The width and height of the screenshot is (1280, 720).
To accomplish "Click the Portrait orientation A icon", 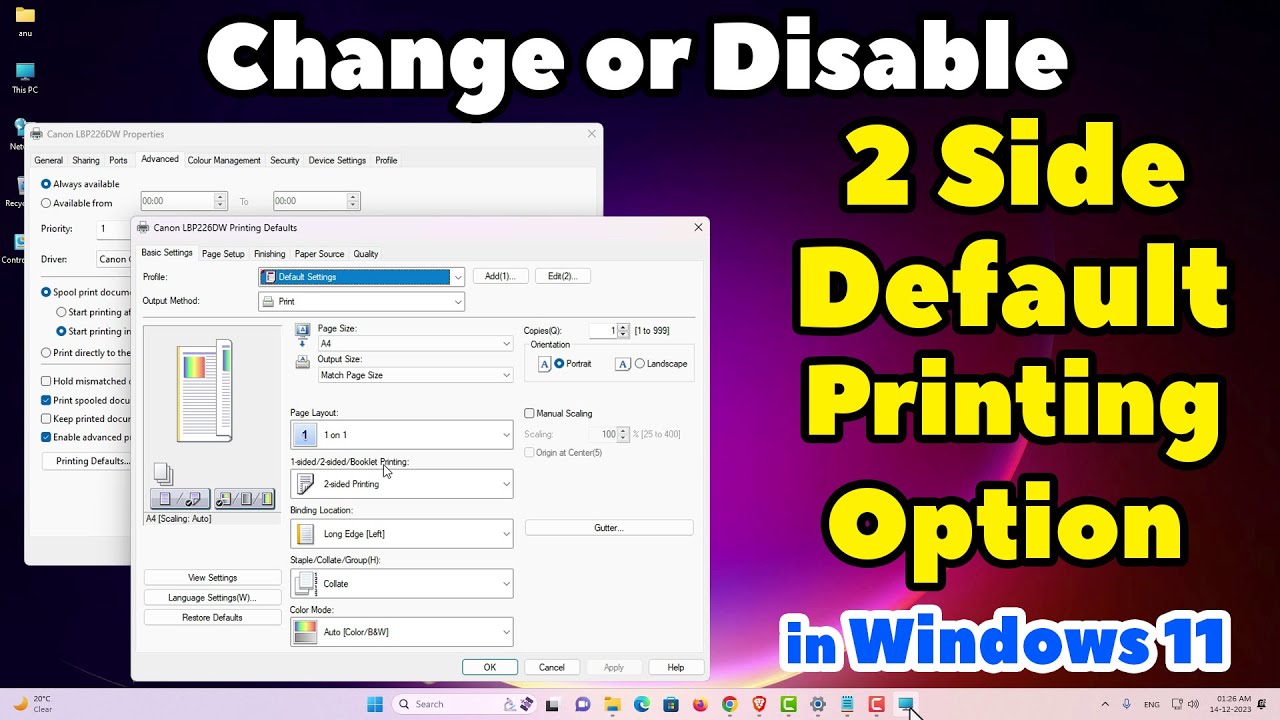I will pyautogui.click(x=545, y=364).
